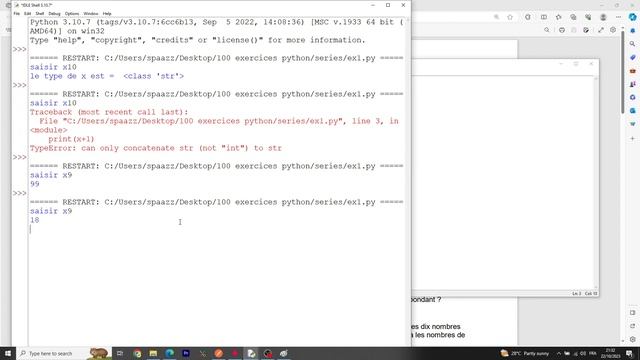
Task: Click the bell notifications icon in Edge sidebar
Action: point(633,31)
